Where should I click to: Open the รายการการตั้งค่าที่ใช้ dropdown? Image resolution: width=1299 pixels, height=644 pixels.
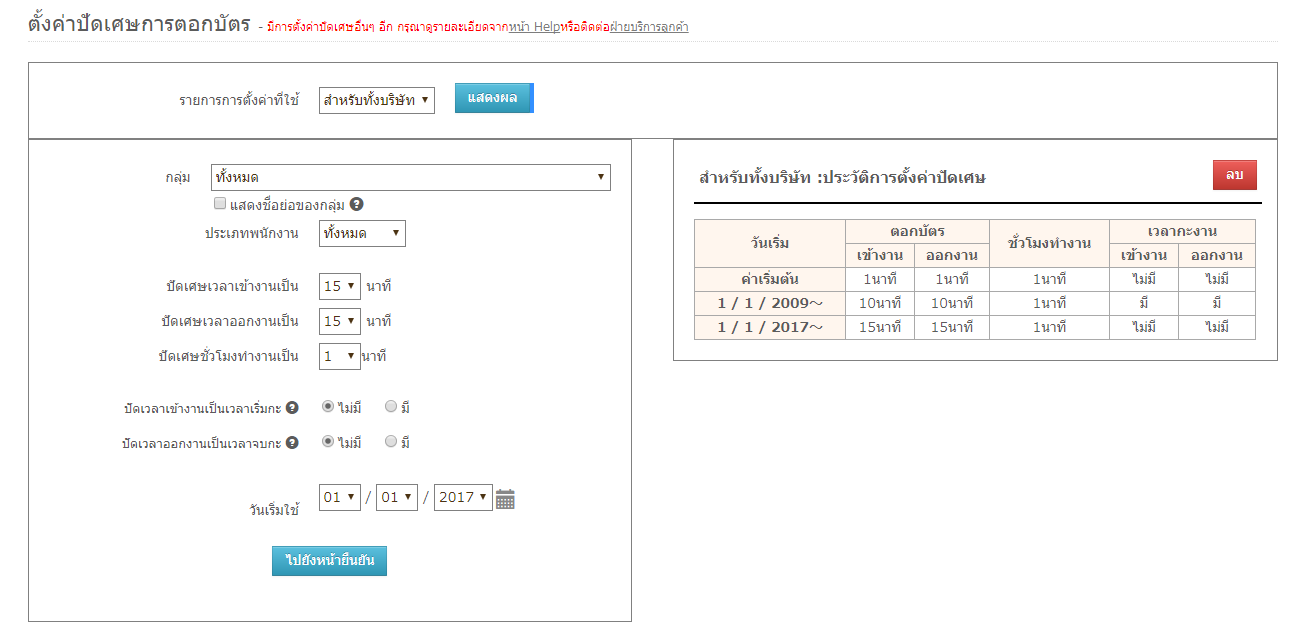pyautogui.click(x=376, y=100)
